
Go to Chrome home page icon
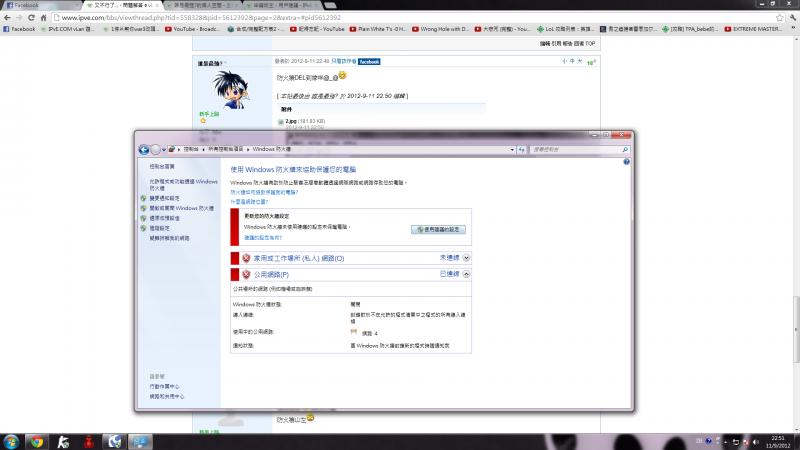coord(43,17)
